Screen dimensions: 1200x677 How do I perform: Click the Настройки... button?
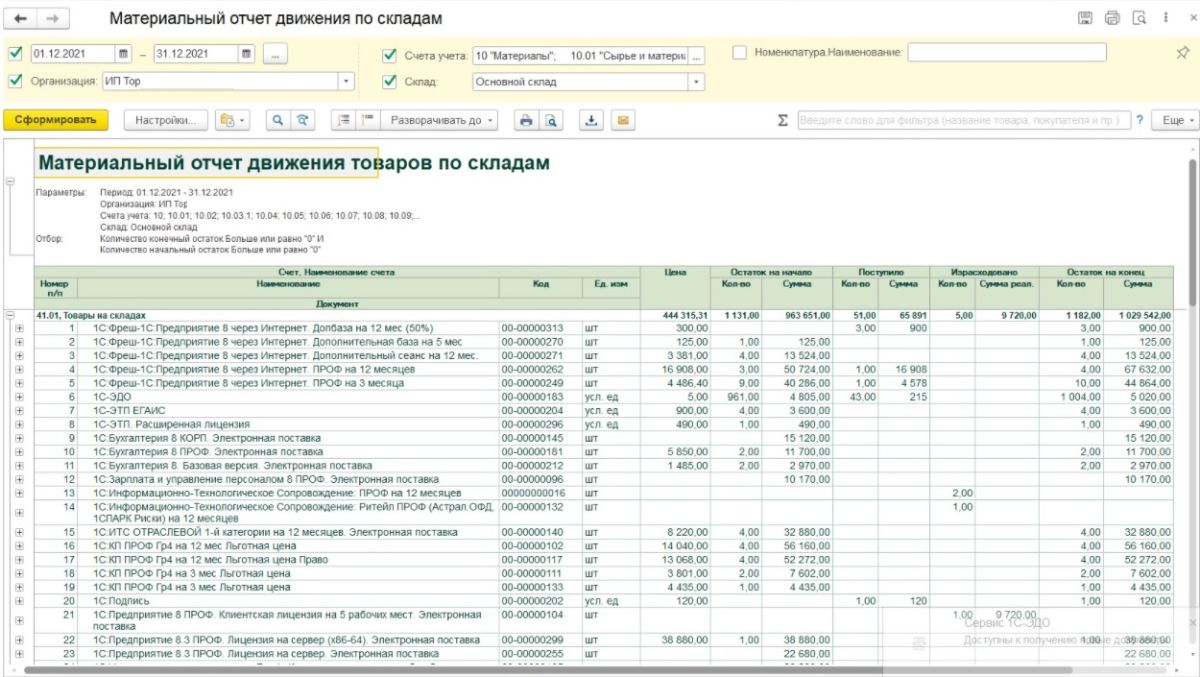[x=166, y=120]
